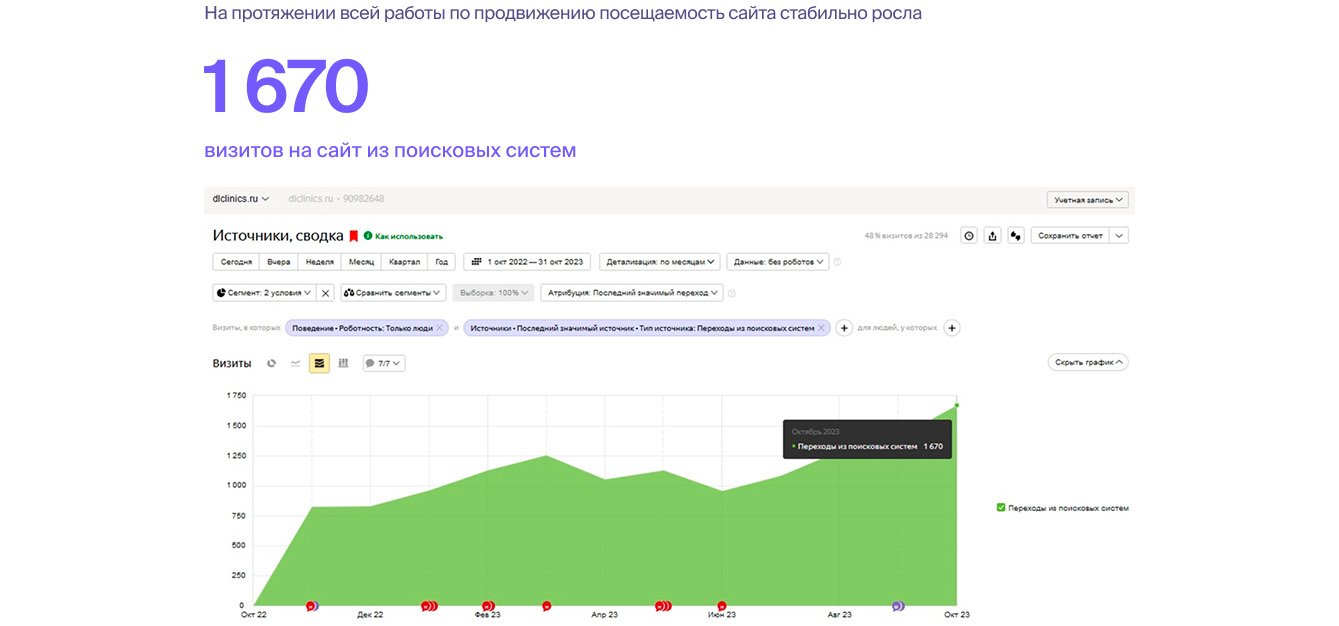Screen dimensions: 1339x626
Task: Open the Выборка: 100% dropdown
Action: point(493,293)
